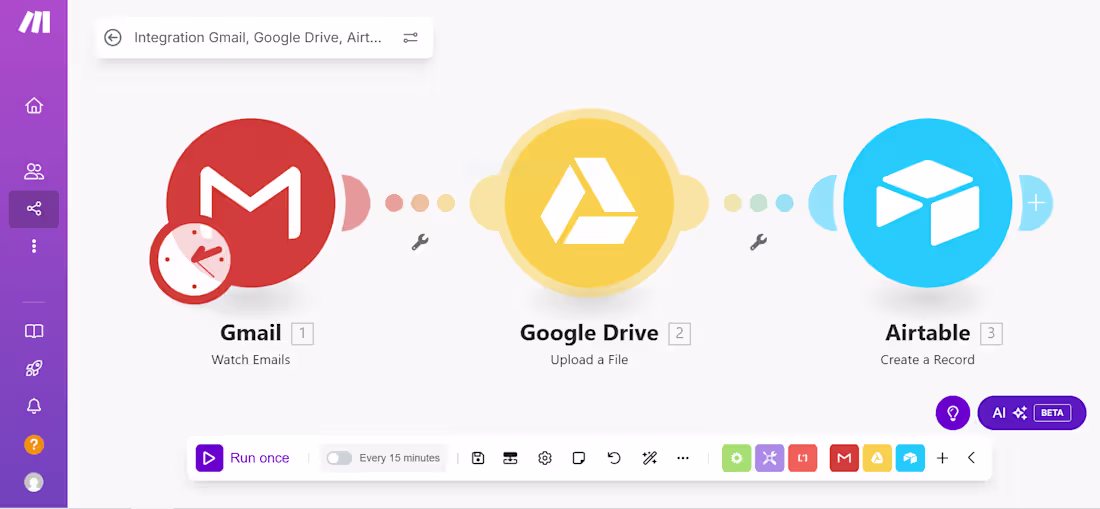The height and width of the screenshot is (509, 1100).
Task: Click the undo arrow in the toolbar
Action: click(614, 458)
